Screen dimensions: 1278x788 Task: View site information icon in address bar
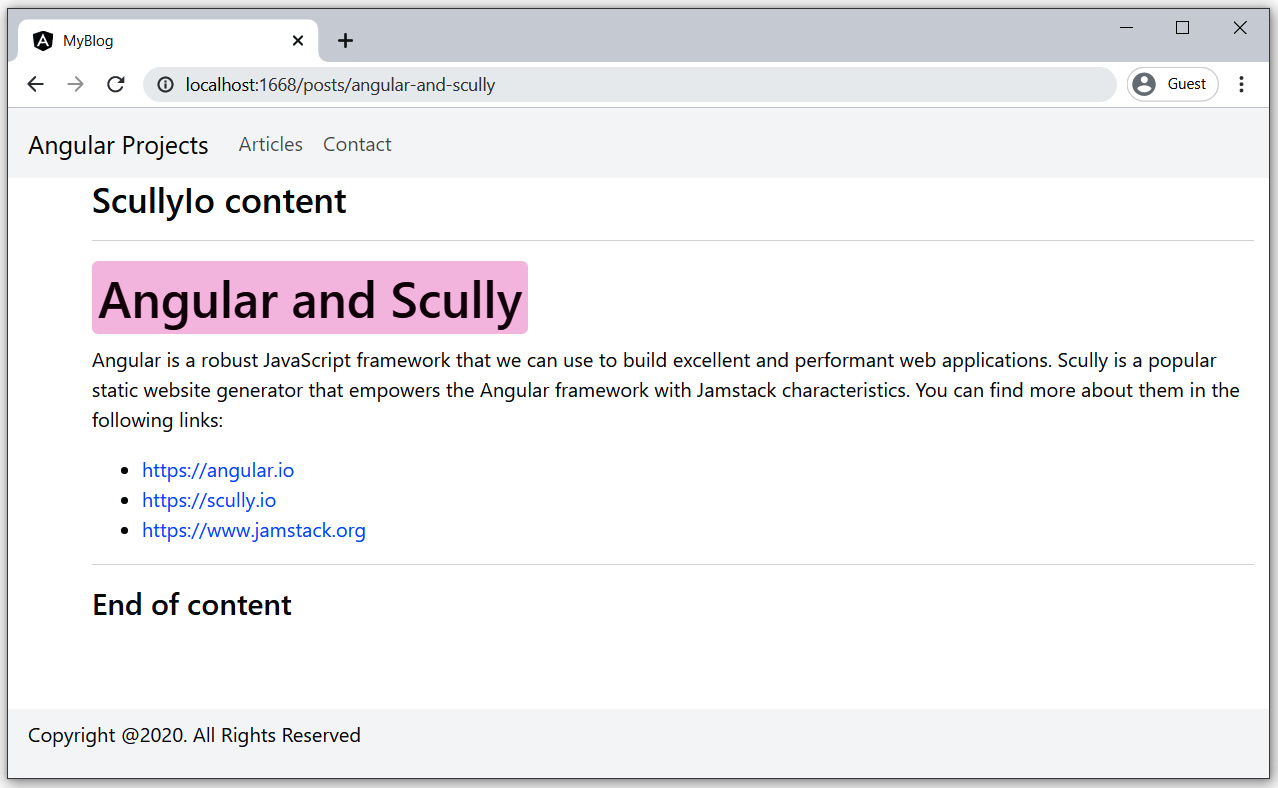tap(166, 85)
